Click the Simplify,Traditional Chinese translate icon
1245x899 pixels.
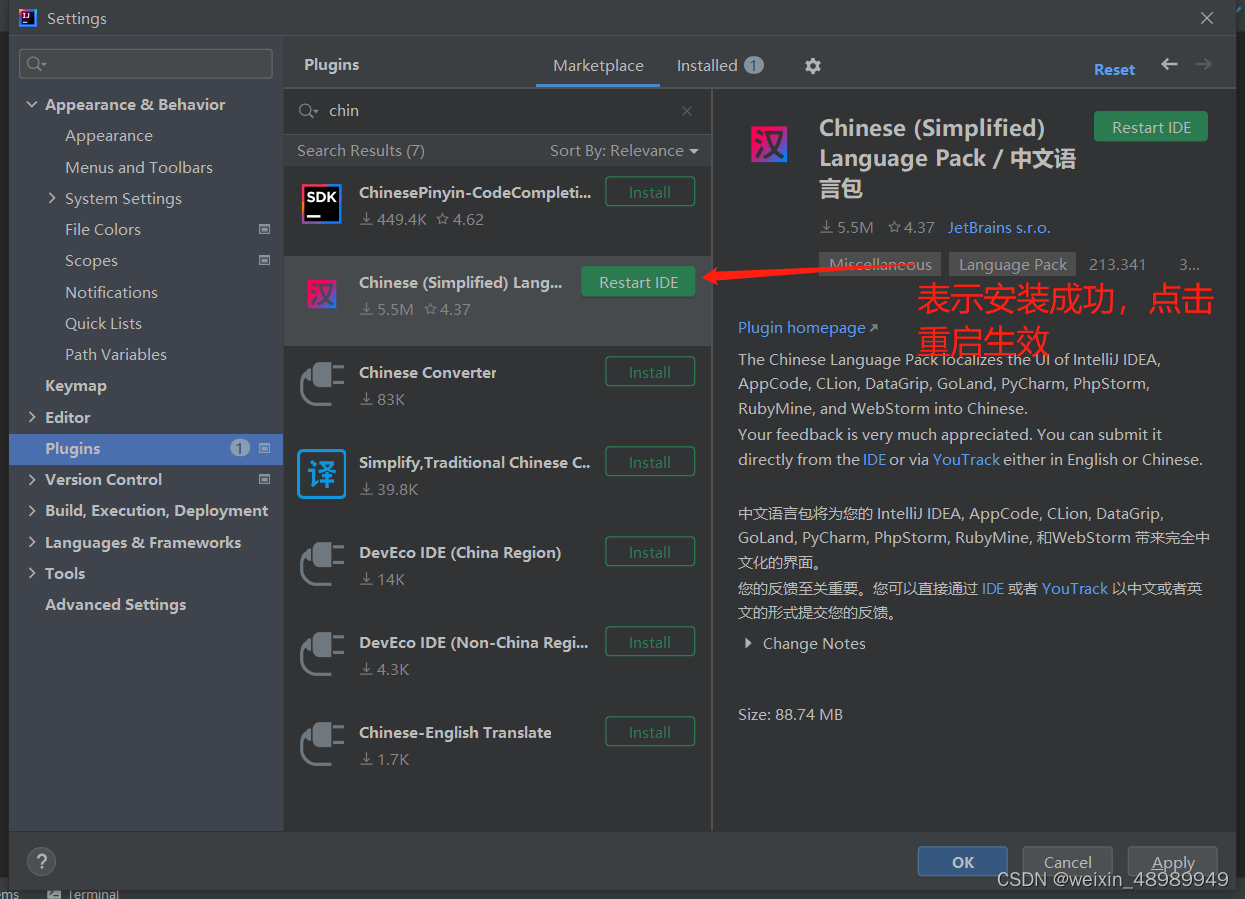(322, 473)
